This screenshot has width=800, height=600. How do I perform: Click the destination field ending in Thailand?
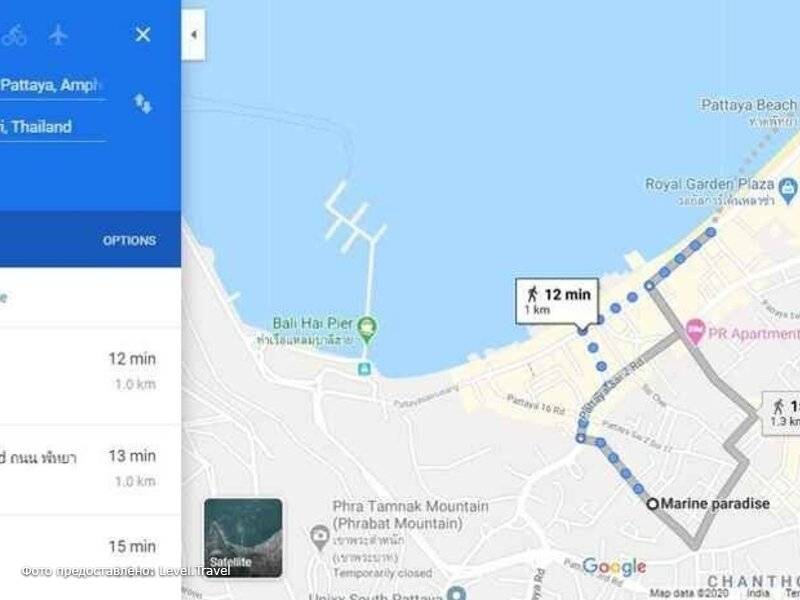[x=53, y=127]
